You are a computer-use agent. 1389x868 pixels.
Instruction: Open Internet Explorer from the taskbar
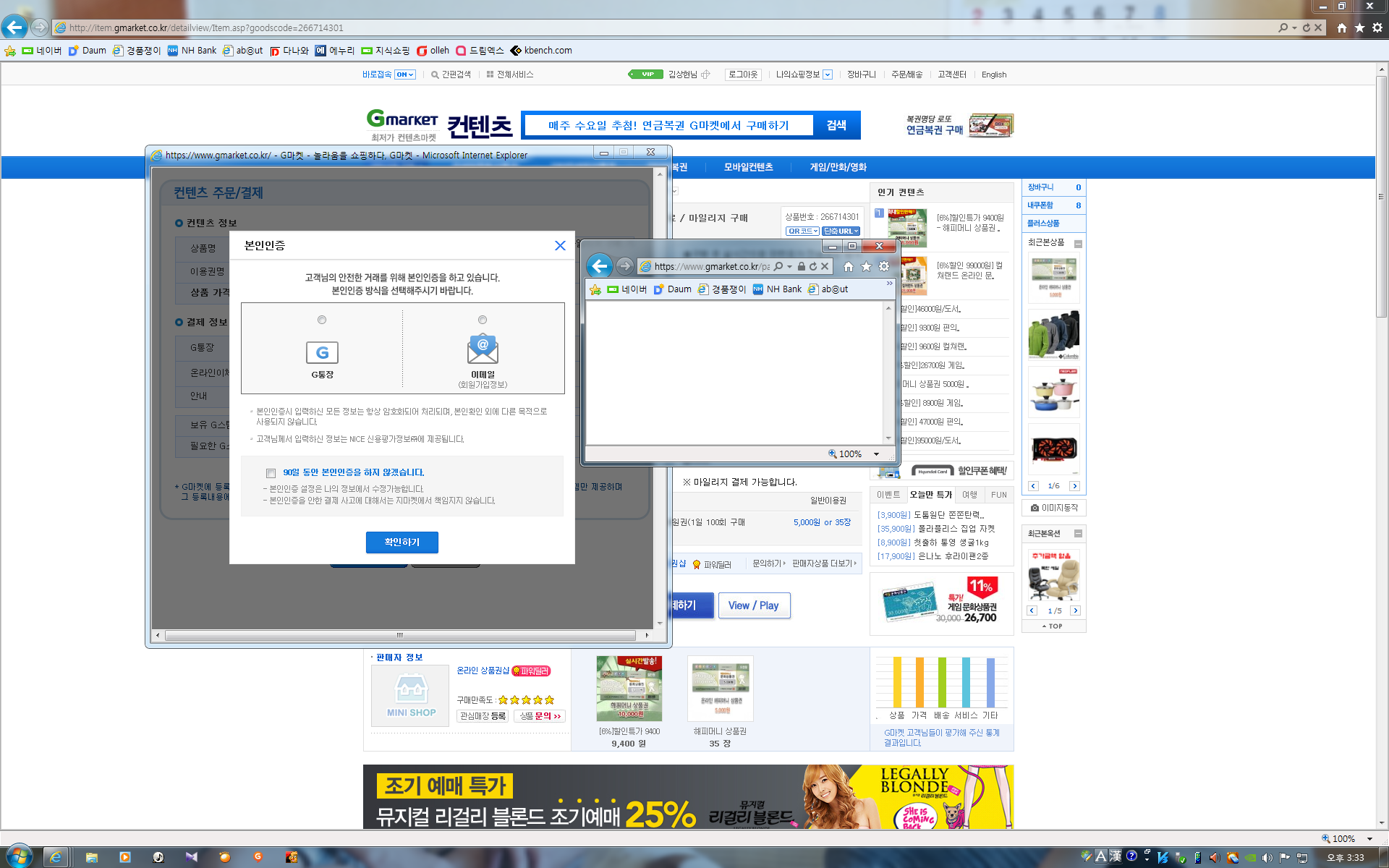point(56,857)
